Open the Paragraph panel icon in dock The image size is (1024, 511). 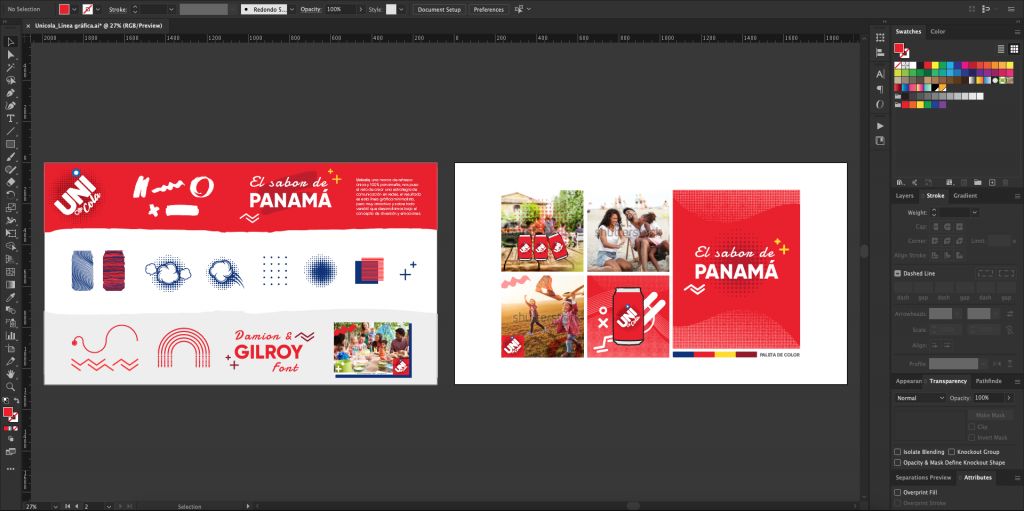coord(880,89)
